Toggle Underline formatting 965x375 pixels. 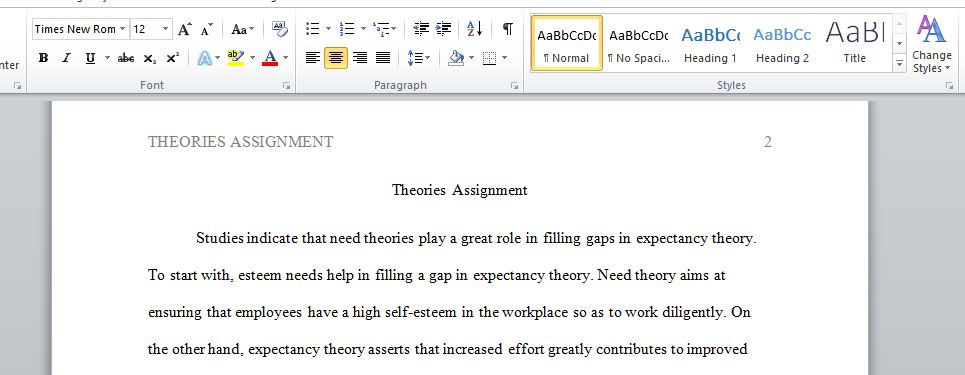click(x=90, y=58)
